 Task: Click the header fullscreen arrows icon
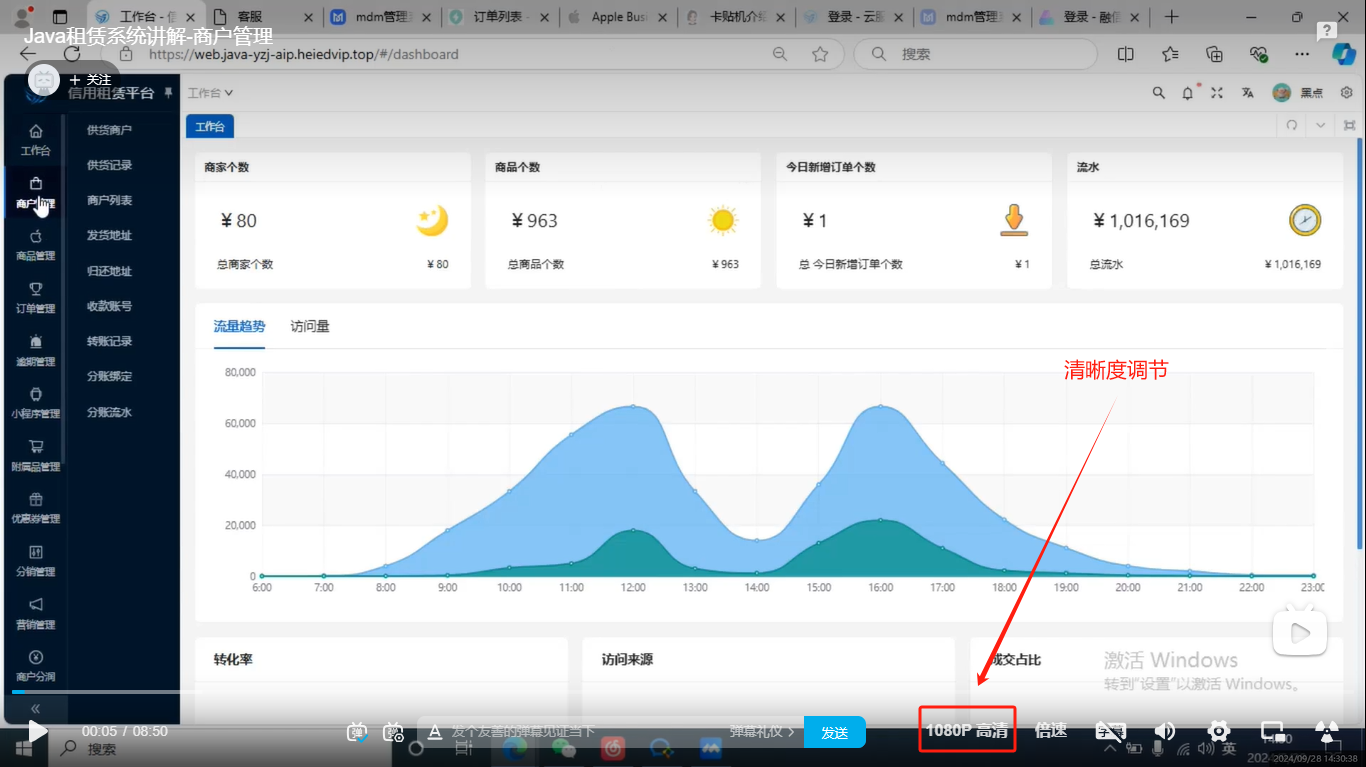click(x=1217, y=93)
